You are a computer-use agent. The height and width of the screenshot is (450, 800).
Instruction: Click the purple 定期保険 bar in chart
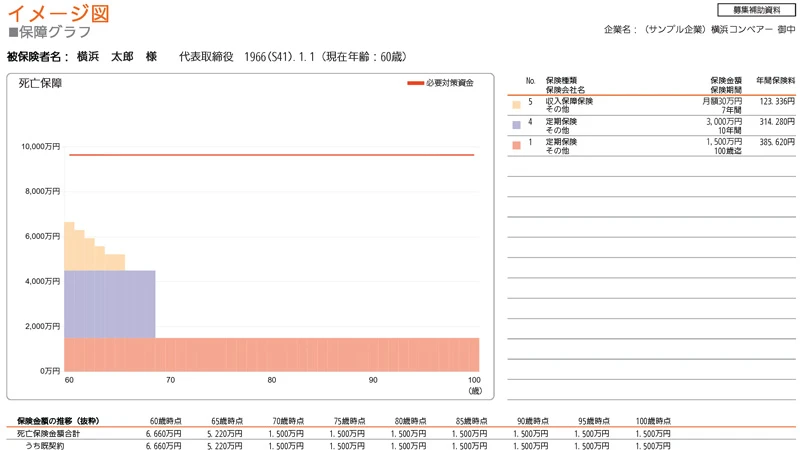(110, 304)
